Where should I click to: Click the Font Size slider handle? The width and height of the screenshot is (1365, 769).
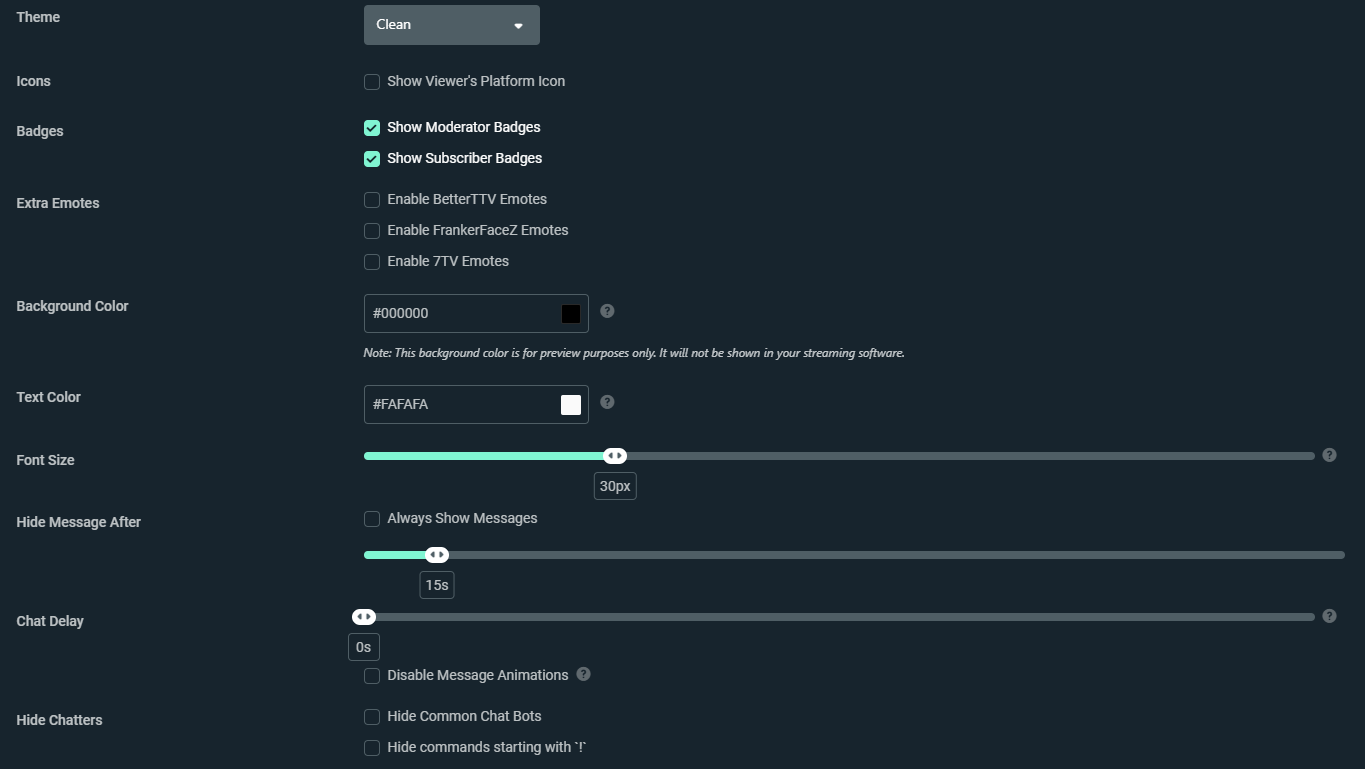tap(615, 455)
